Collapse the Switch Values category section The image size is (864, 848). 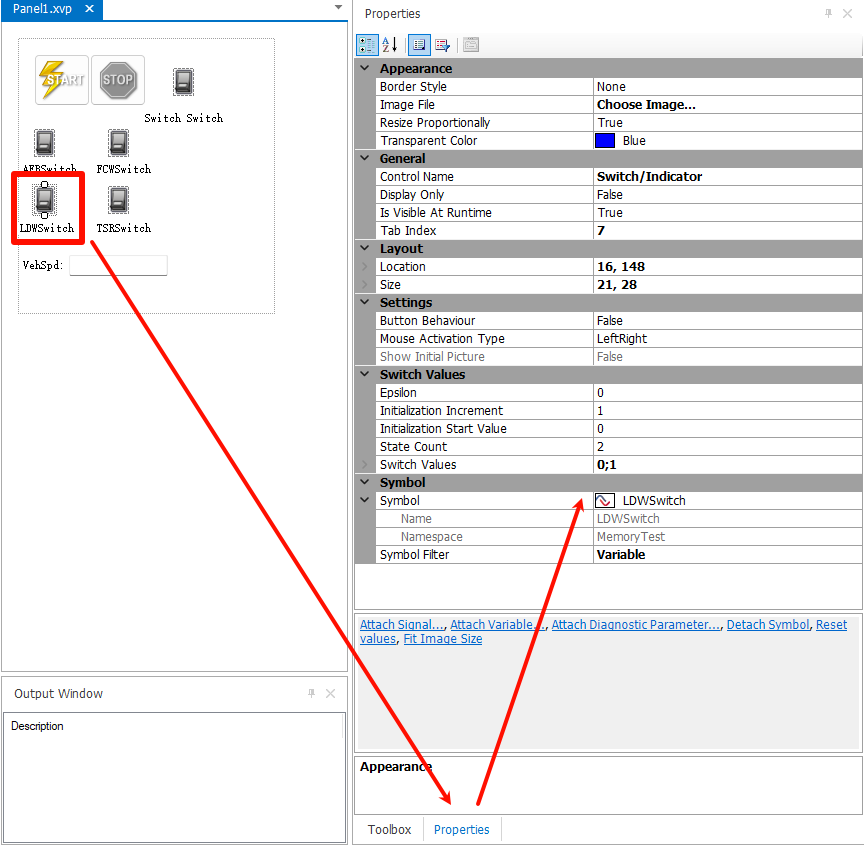tap(365, 375)
